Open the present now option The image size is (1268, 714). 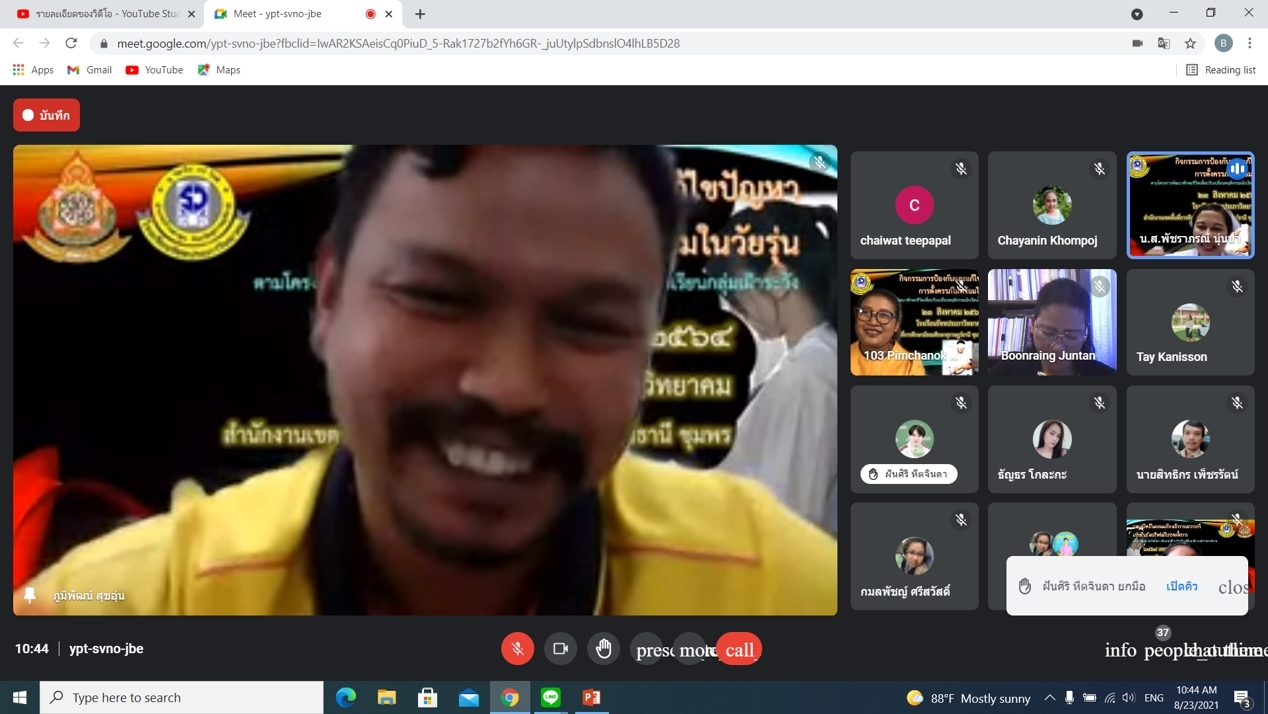(648, 650)
